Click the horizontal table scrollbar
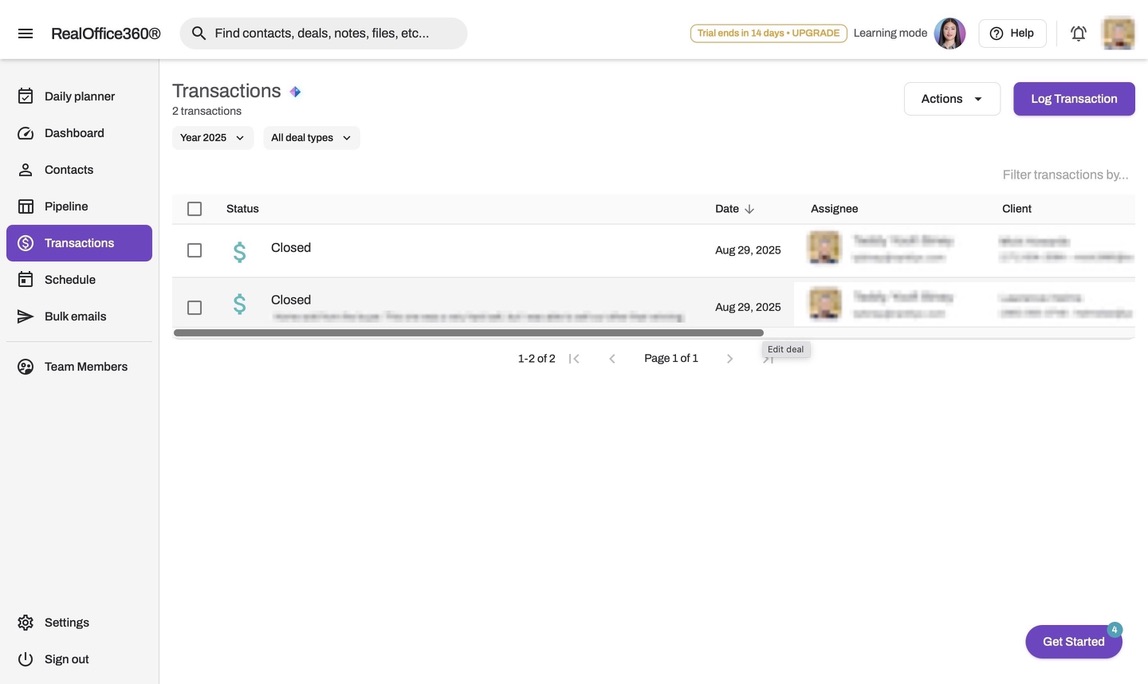Image resolution: width=1148 pixels, height=684 pixels. point(468,333)
